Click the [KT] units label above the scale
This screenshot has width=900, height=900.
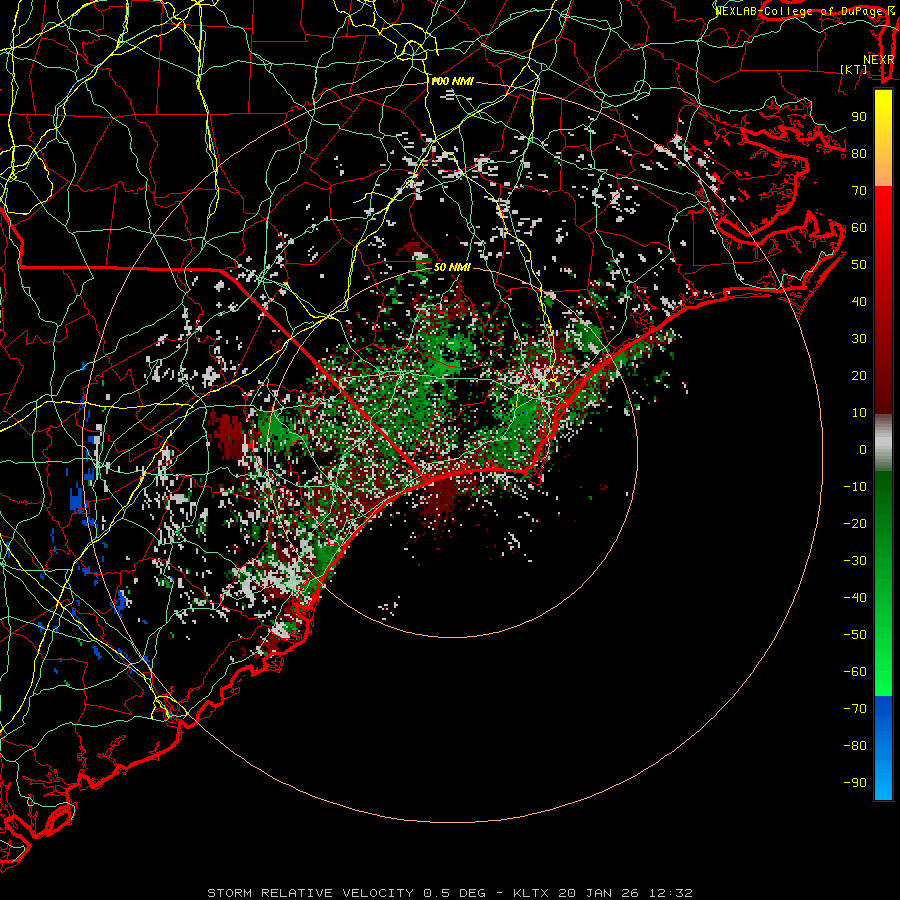click(854, 69)
